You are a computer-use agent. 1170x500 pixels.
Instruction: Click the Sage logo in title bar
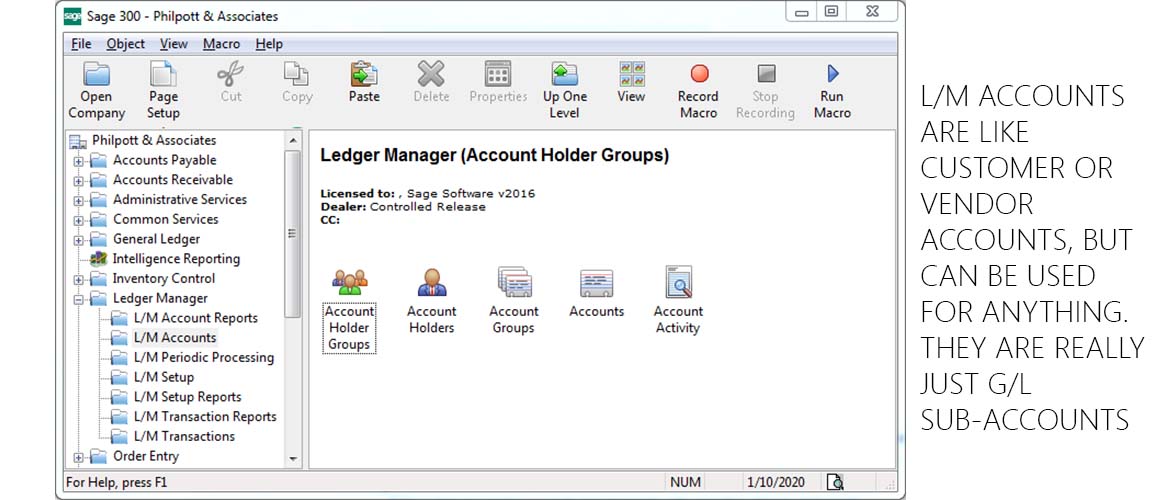[x=72, y=16]
